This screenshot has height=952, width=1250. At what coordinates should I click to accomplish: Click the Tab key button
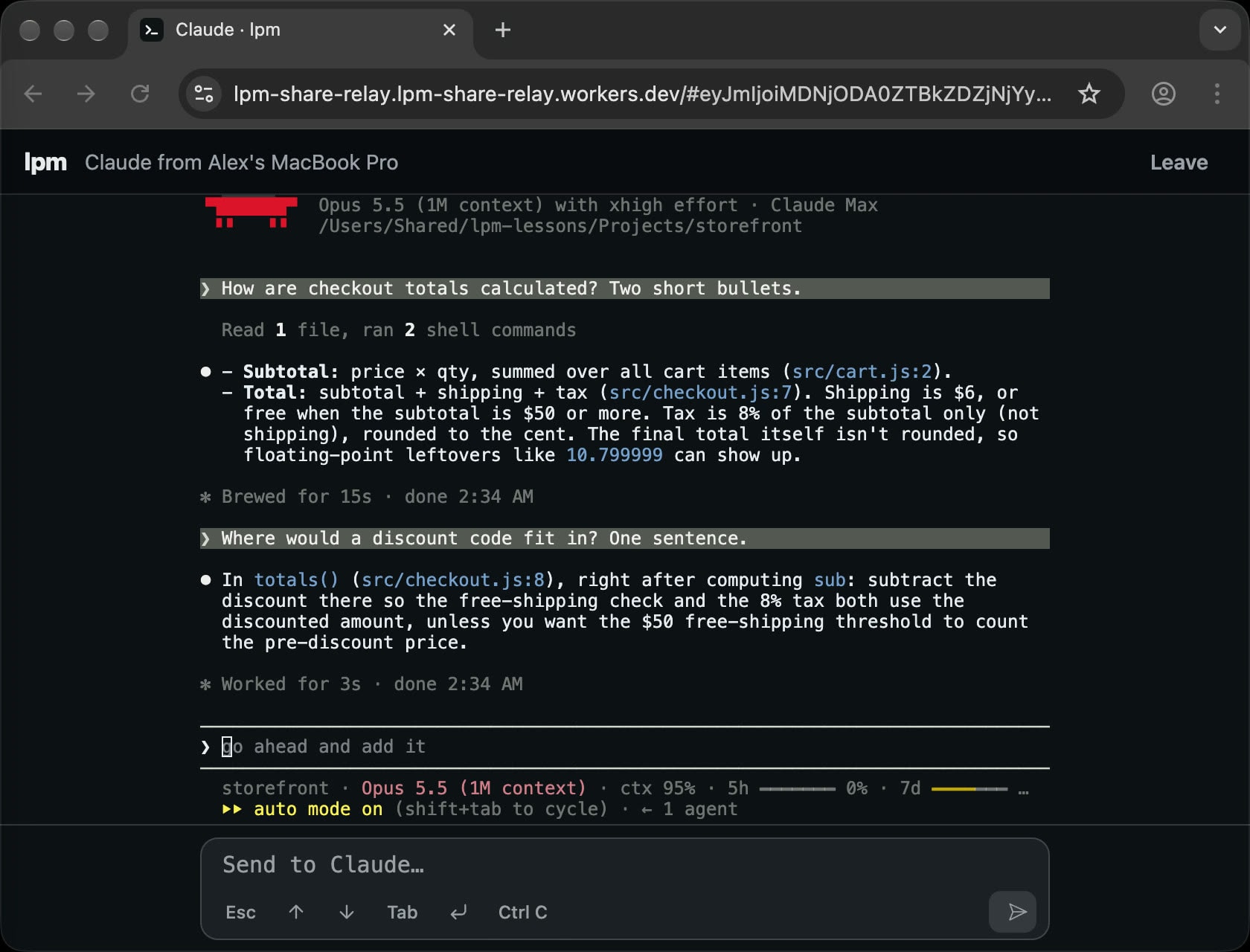click(x=402, y=912)
